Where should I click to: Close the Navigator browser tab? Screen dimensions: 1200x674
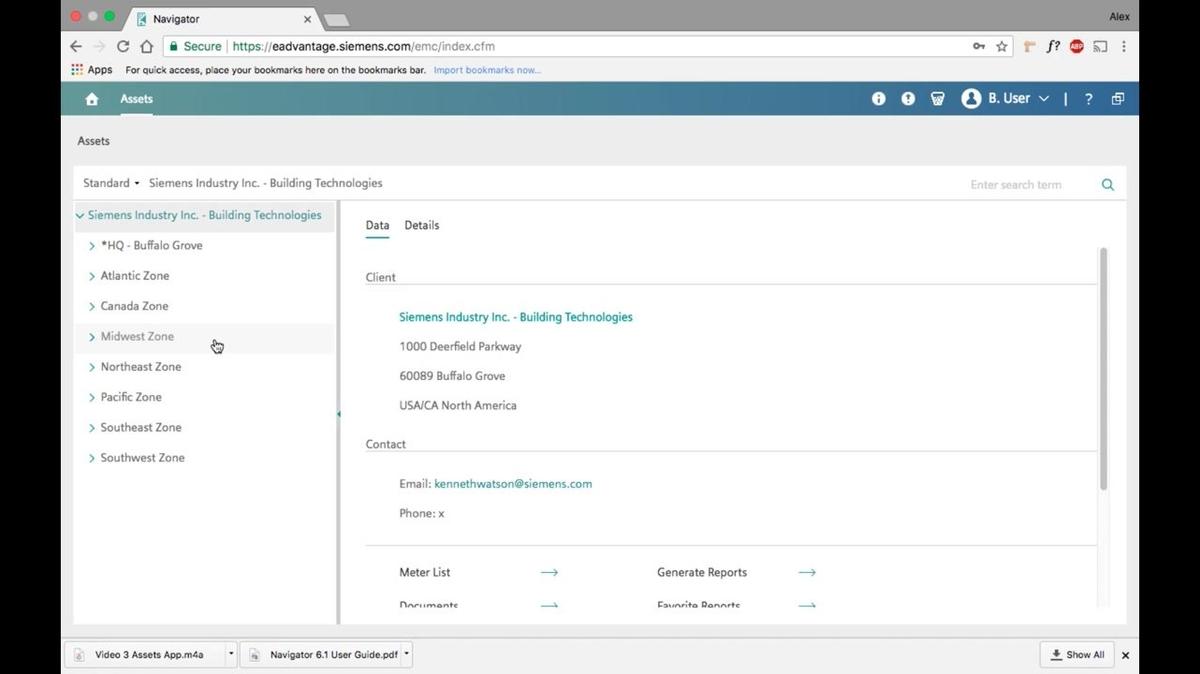click(308, 19)
